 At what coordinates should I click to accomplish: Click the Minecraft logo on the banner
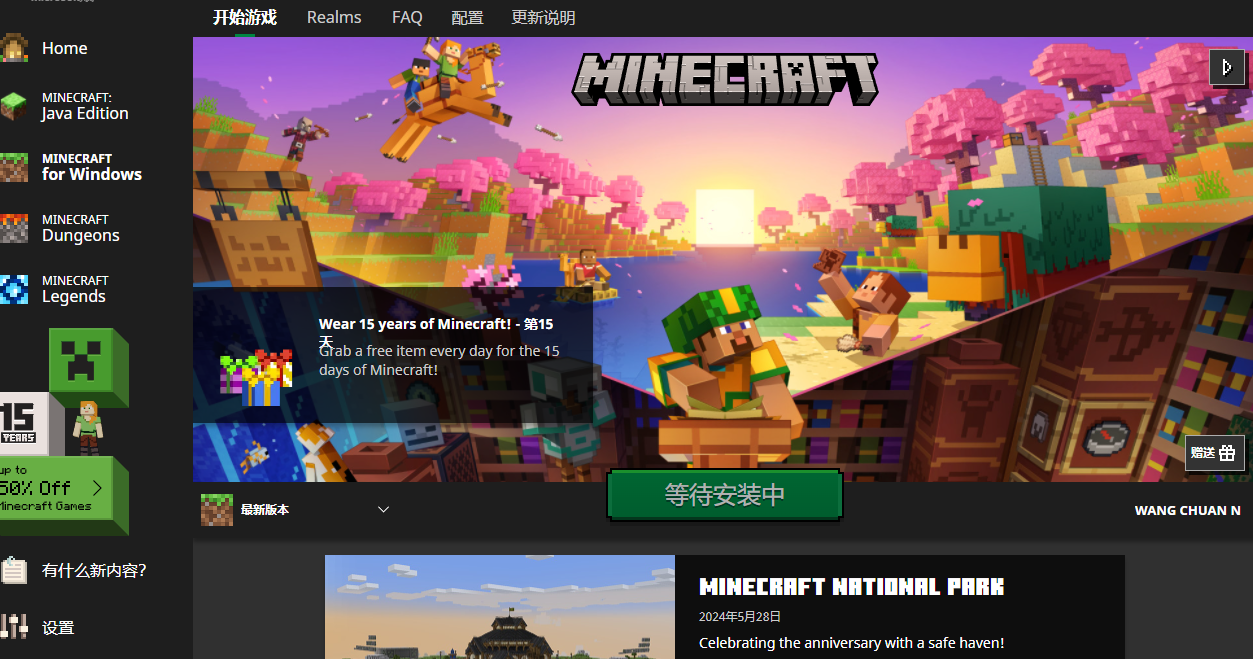(x=725, y=78)
